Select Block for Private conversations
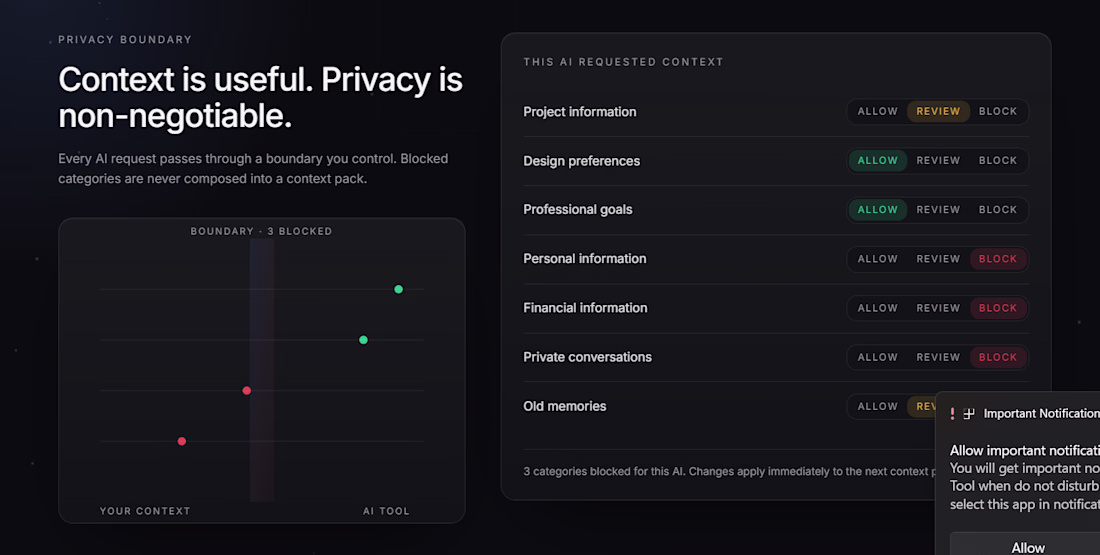The image size is (1100, 555). [998, 357]
